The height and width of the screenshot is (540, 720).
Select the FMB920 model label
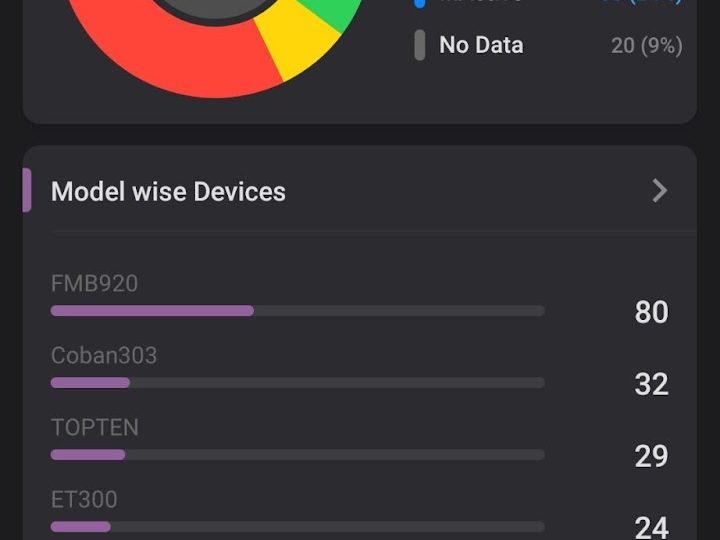pyautogui.click(x=94, y=283)
